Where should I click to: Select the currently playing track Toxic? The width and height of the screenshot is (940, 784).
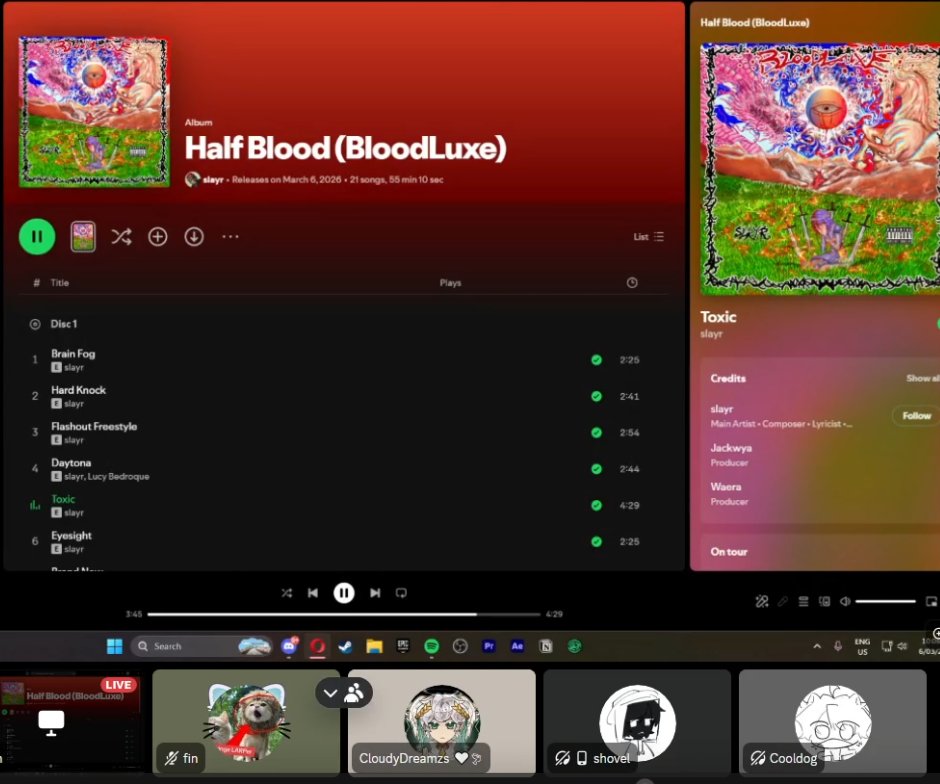tap(63, 499)
